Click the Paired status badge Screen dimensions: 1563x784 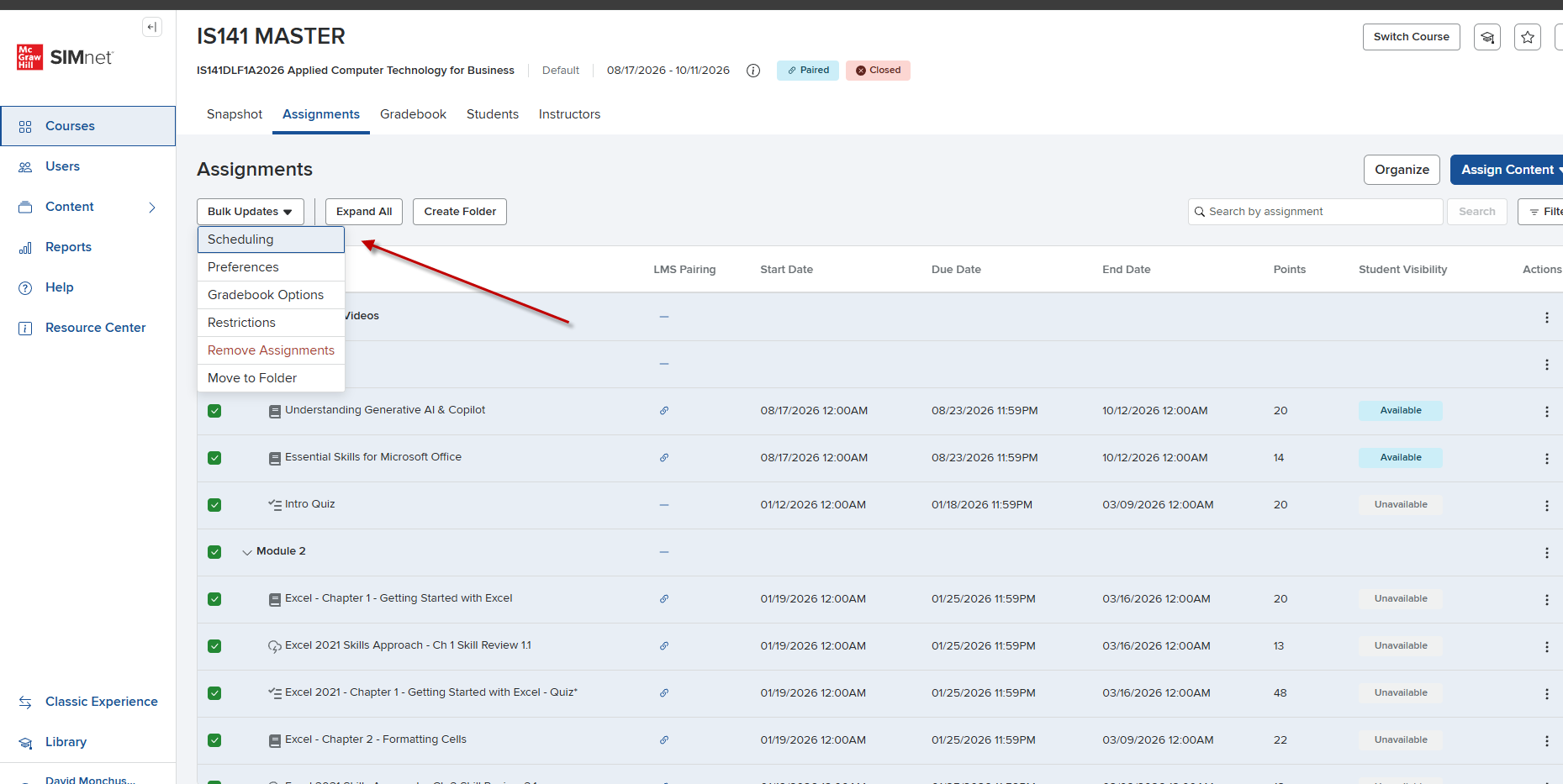(808, 71)
